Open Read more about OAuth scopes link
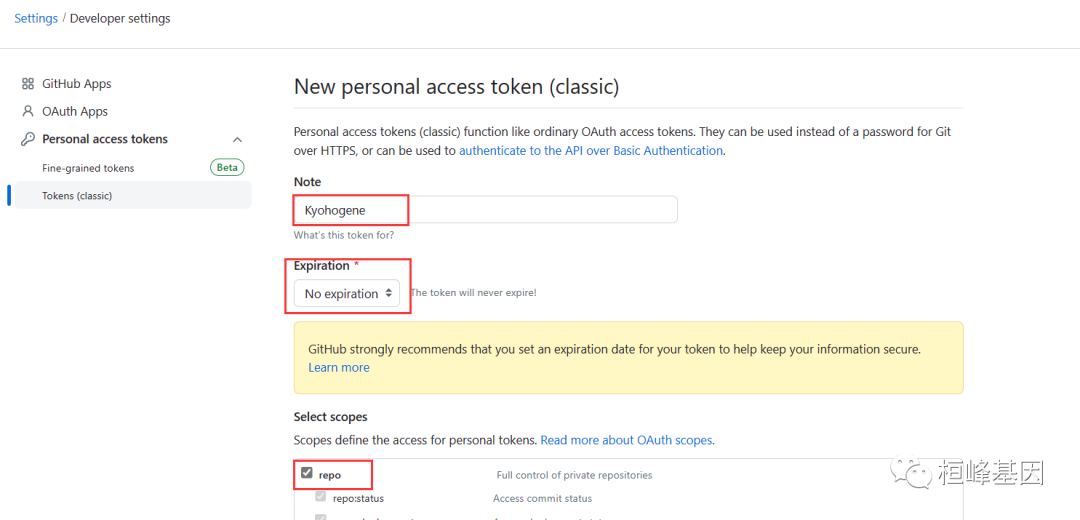Viewport: 1080px width, 520px height. pos(627,440)
